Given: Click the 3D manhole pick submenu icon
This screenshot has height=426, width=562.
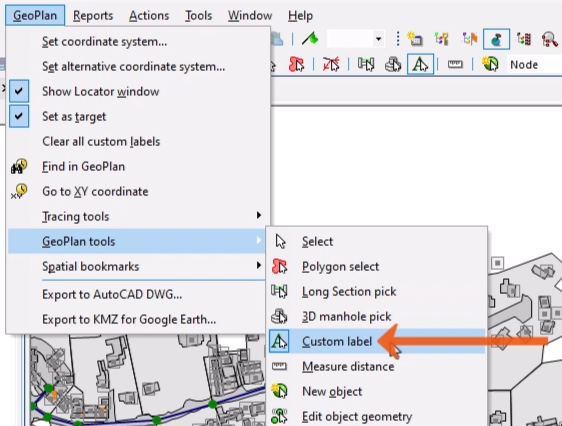Looking at the screenshot, I should pos(279,316).
